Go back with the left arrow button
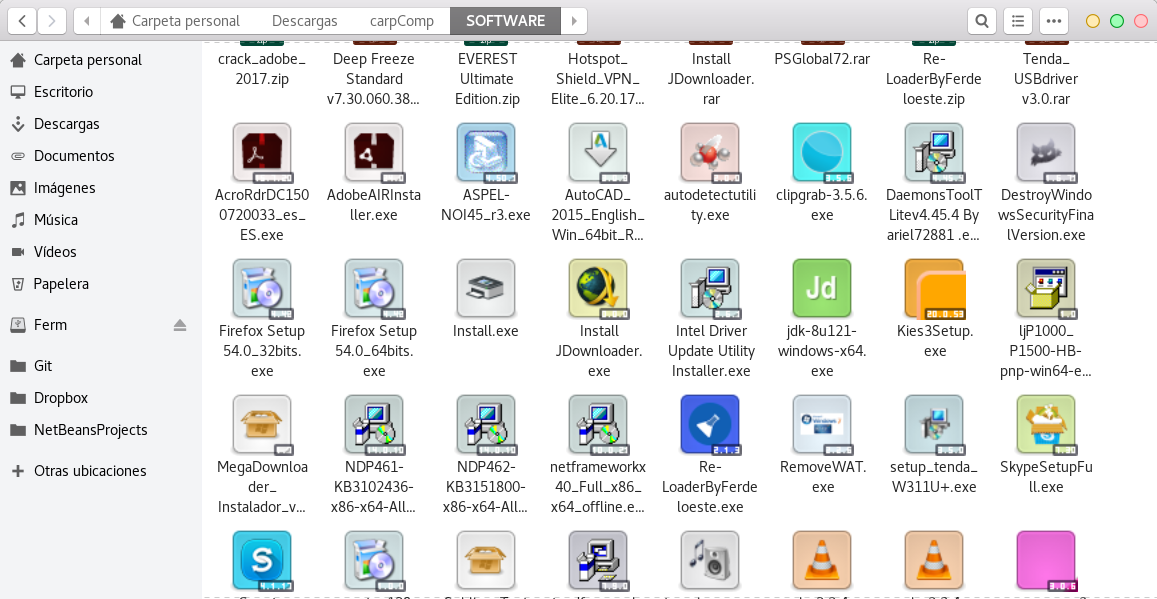This screenshot has width=1157, height=599. [22, 21]
